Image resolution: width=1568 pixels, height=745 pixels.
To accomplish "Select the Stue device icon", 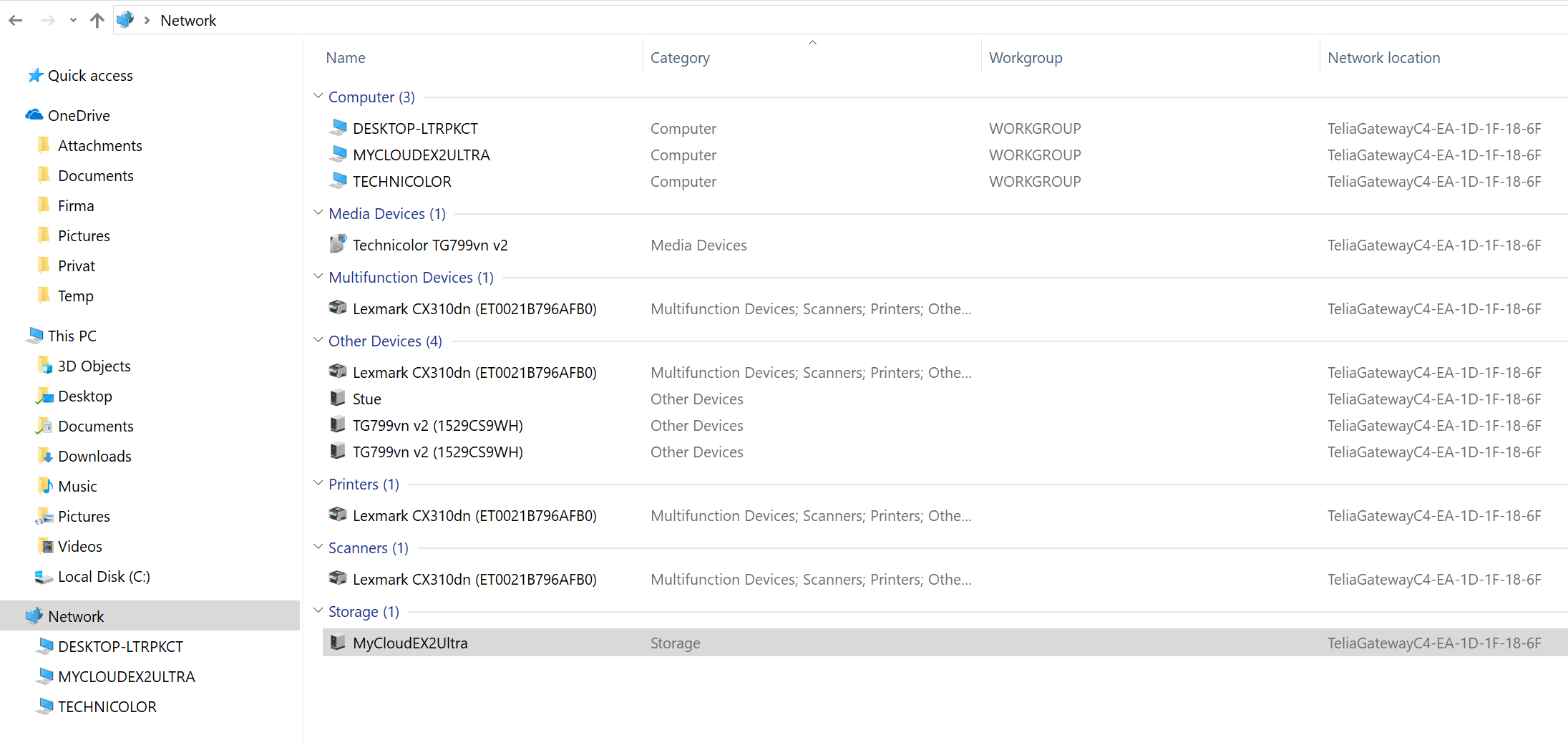I will (338, 398).
